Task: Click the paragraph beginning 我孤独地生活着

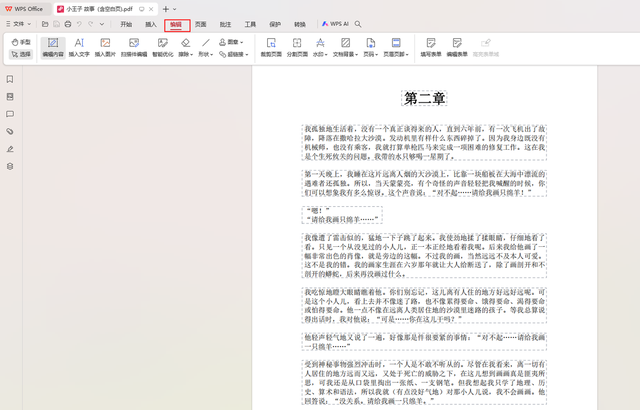Action: pyautogui.click(x=424, y=143)
